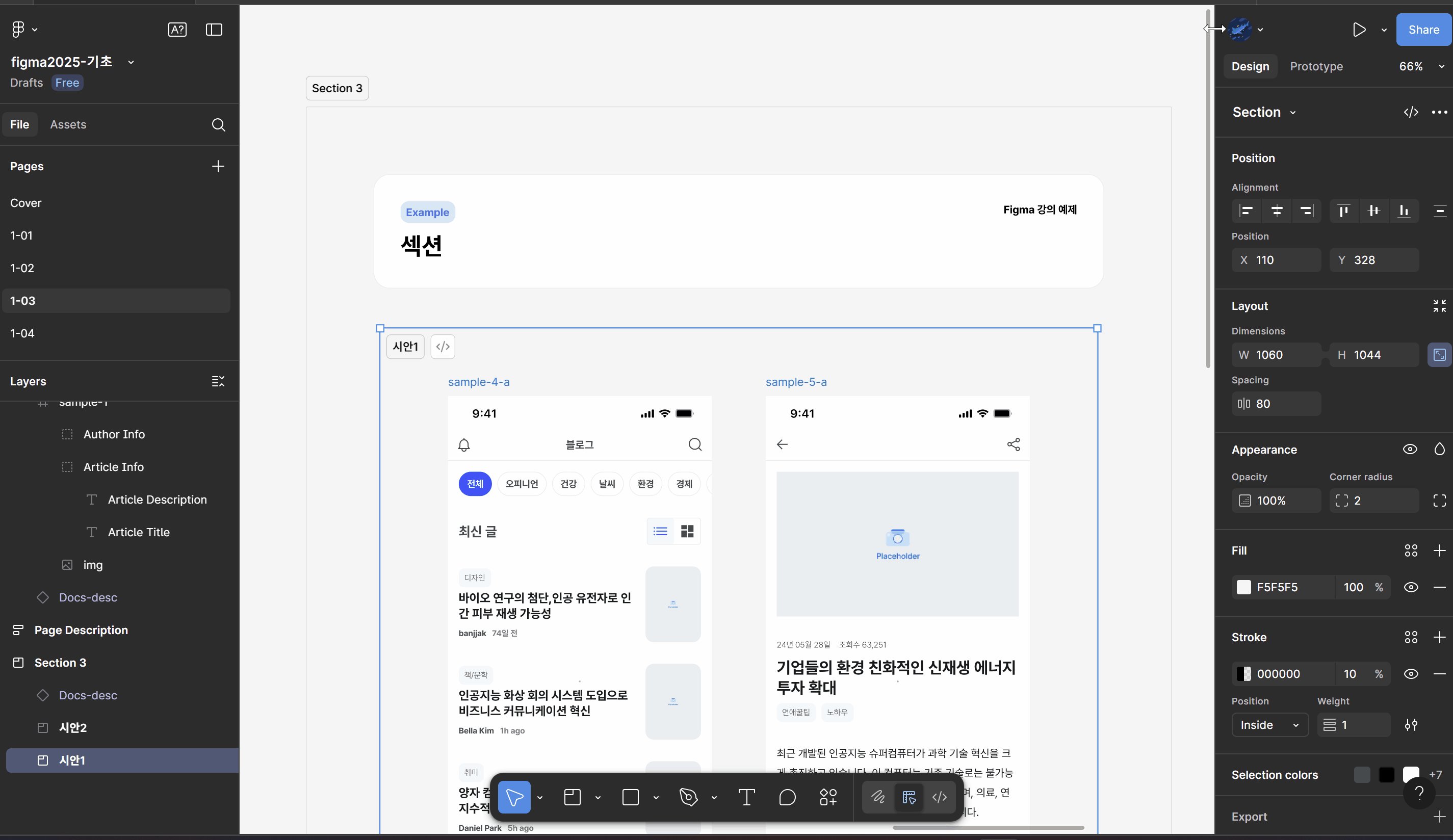Viewport: 1453px width, 840px height.
Task: Switch to the Assets tab
Action: coord(68,124)
